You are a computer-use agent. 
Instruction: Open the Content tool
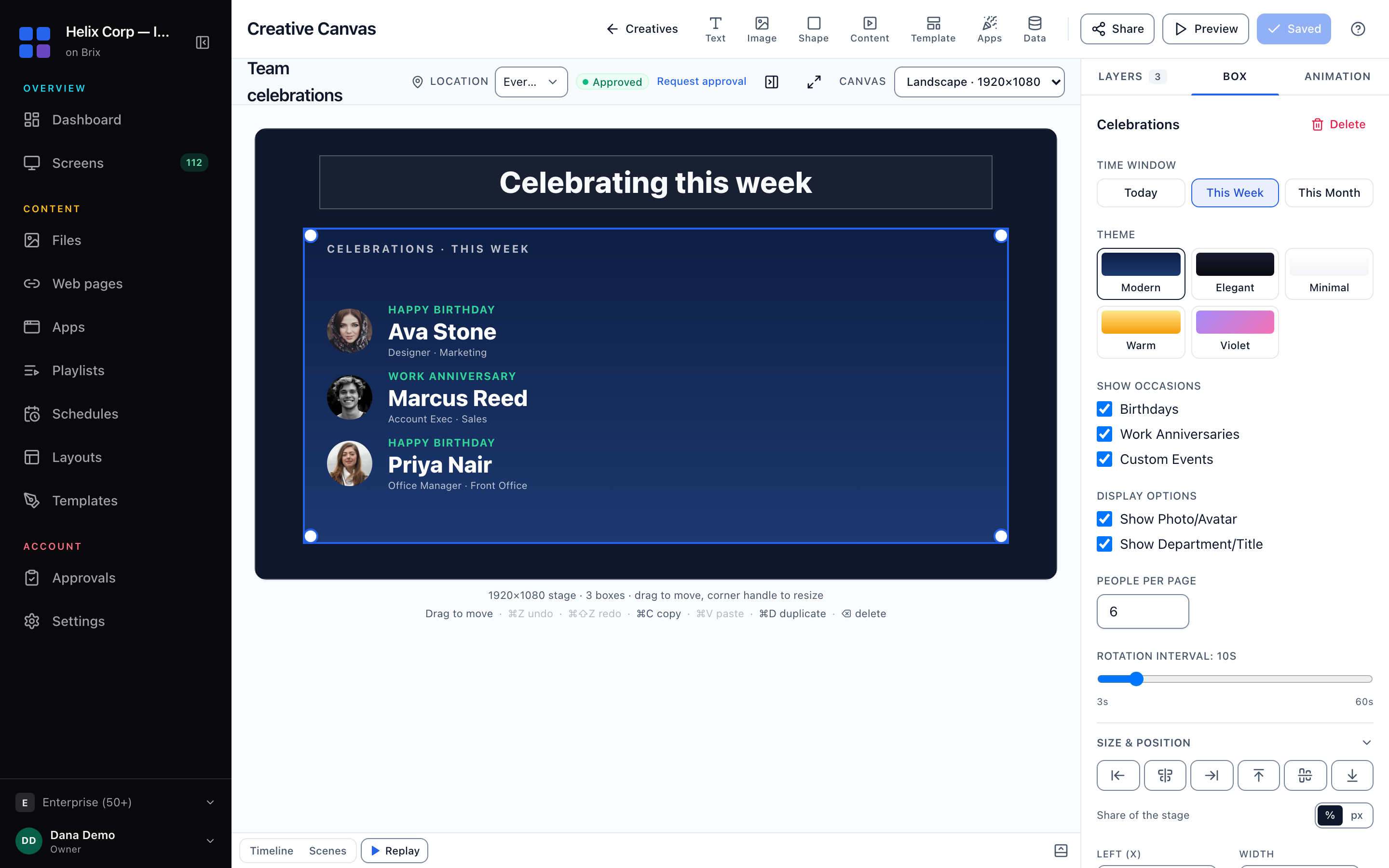[x=870, y=29]
